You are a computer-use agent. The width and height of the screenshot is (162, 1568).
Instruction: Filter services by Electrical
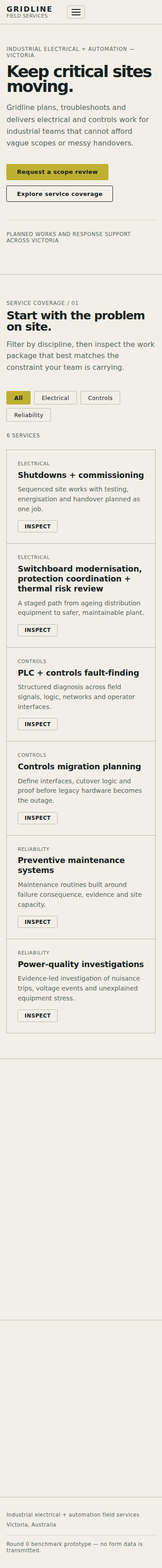click(55, 397)
